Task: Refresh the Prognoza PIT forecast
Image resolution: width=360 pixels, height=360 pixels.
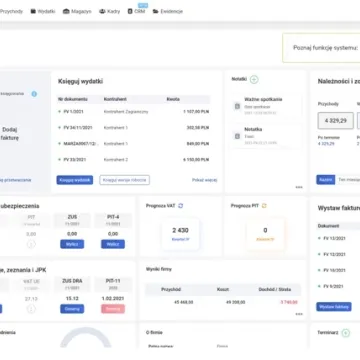Action: pyautogui.click(x=264, y=206)
